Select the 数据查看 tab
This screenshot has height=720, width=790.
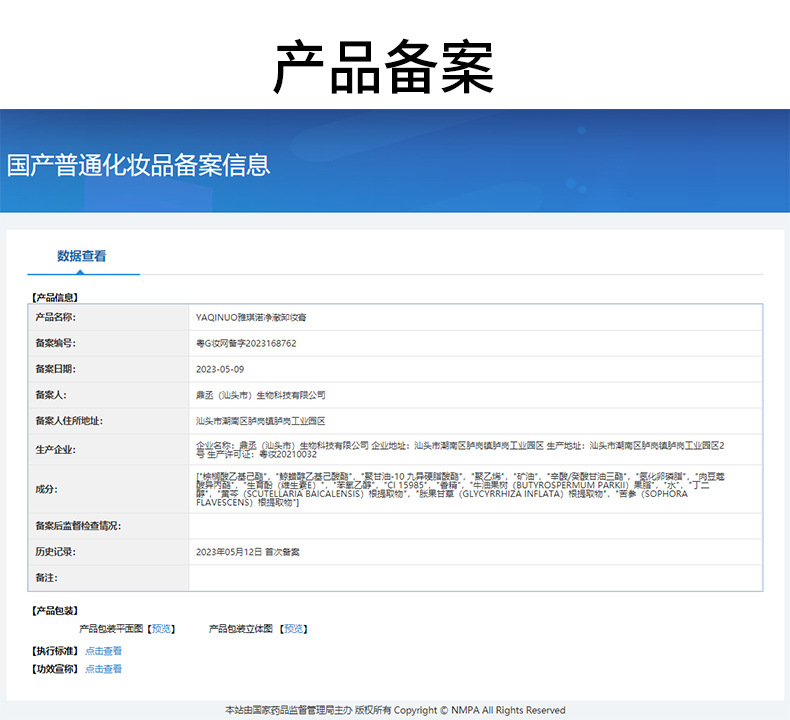point(82,256)
